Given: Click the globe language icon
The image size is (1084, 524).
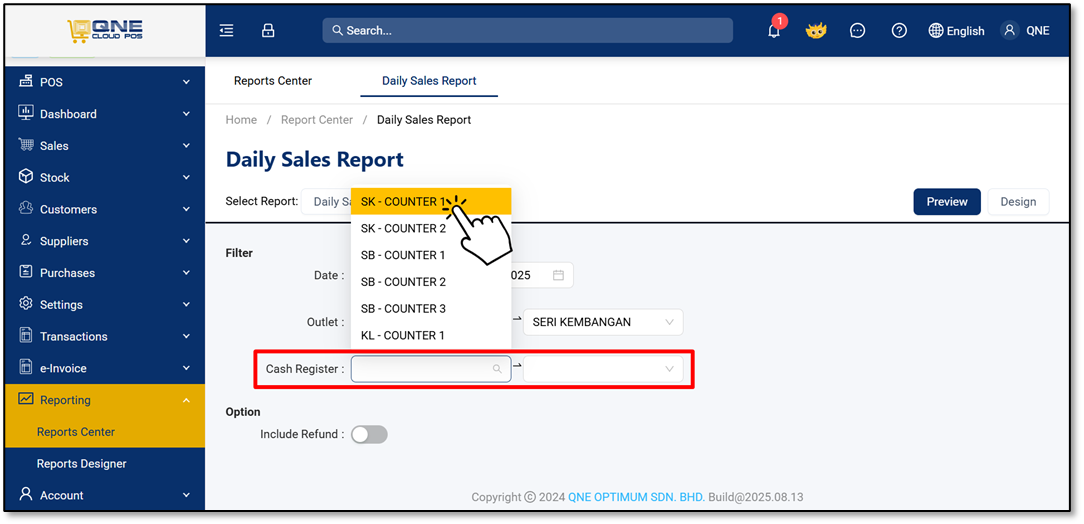Looking at the screenshot, I should tap(936, 30).
